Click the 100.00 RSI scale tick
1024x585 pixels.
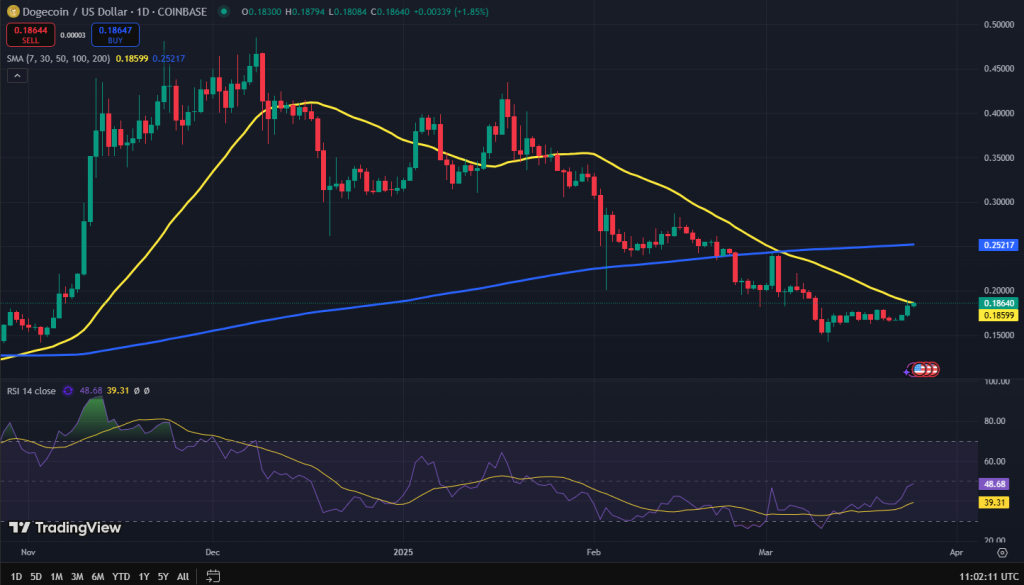point(999,381)
